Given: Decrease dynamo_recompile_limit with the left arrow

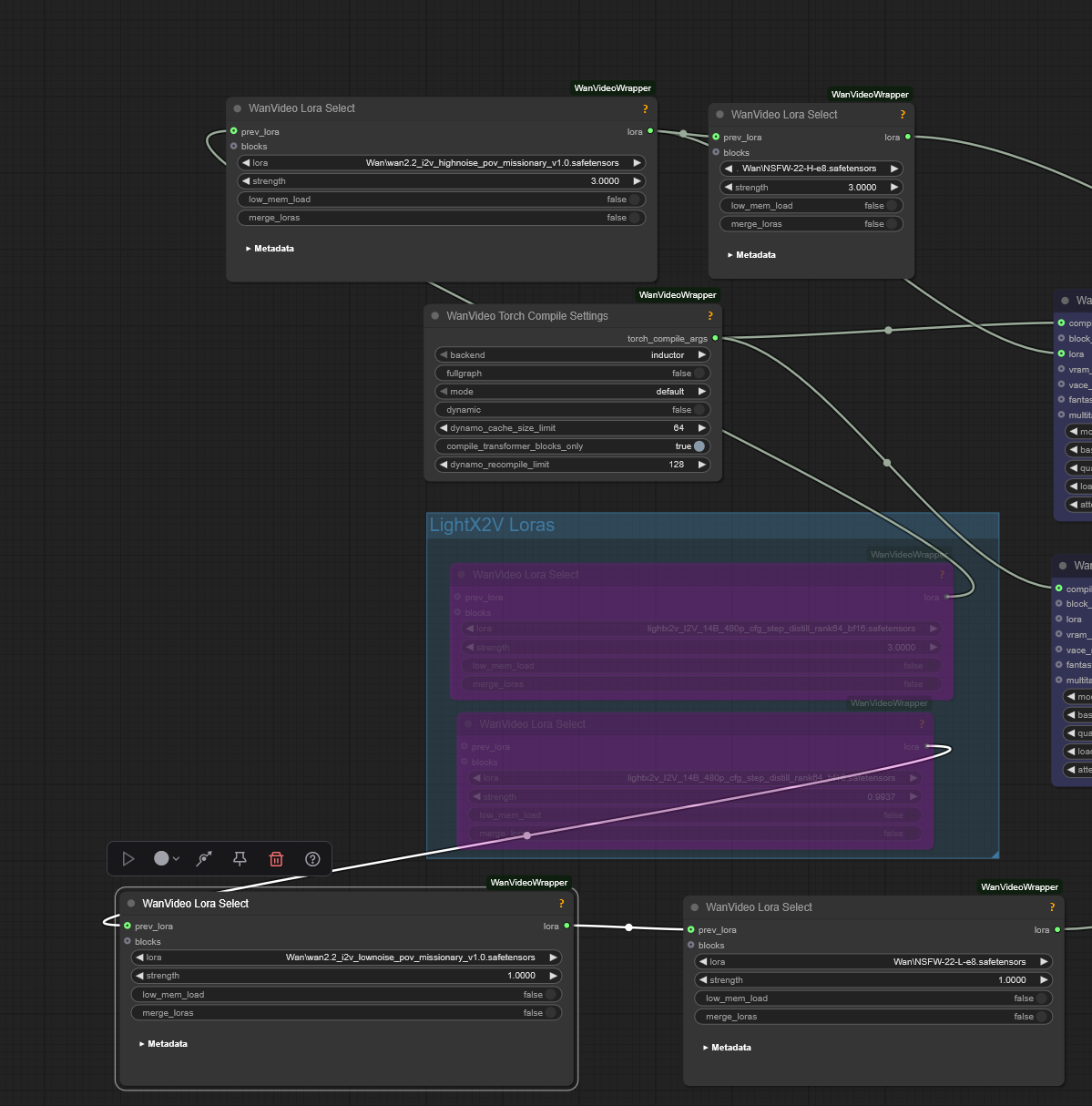Looking at the screenshot, I should tap(444, 465).
